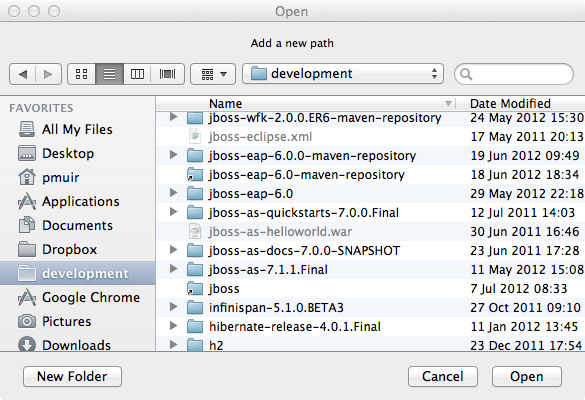The width and height of the screenshot is (585, 400).
Task: Open the development path popup menu
Action: (x=343, y=74)
